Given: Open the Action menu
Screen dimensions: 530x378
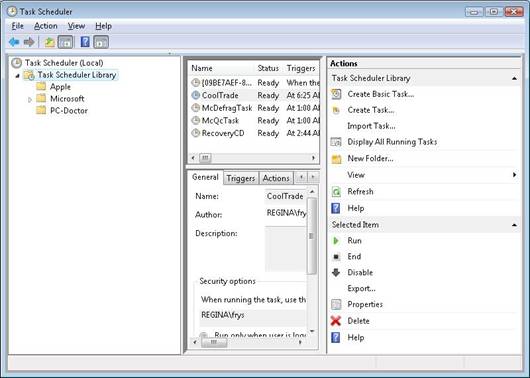Looking at the screenshot, I should pyautogui.click(x=46, y=26).
